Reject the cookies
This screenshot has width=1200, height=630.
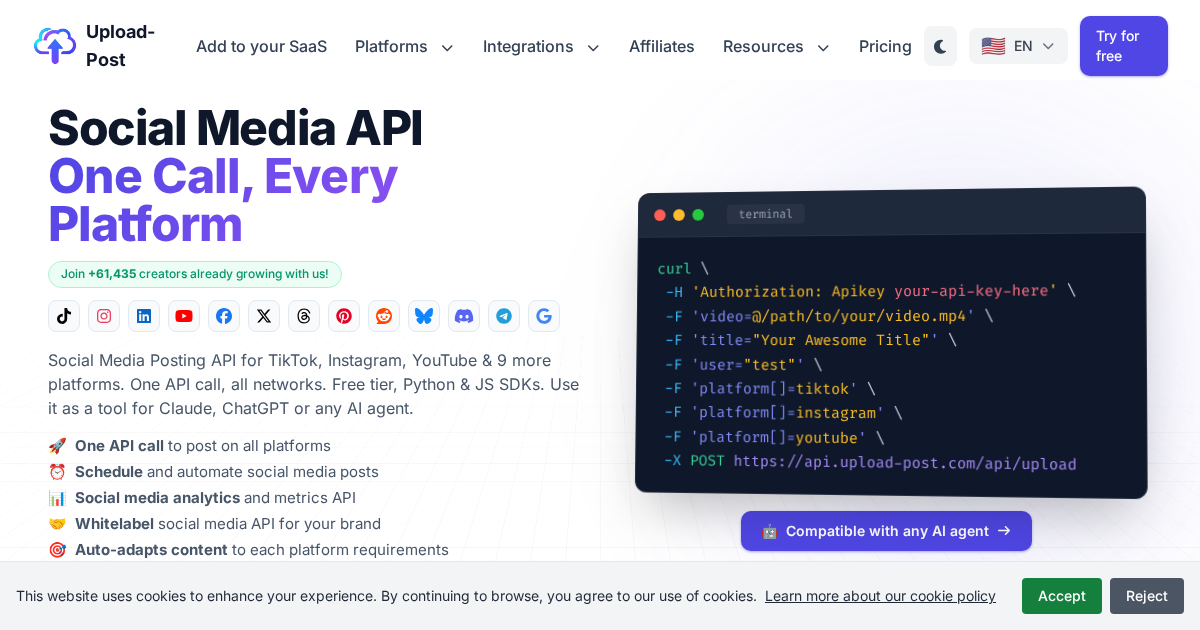click(1147, 596)
